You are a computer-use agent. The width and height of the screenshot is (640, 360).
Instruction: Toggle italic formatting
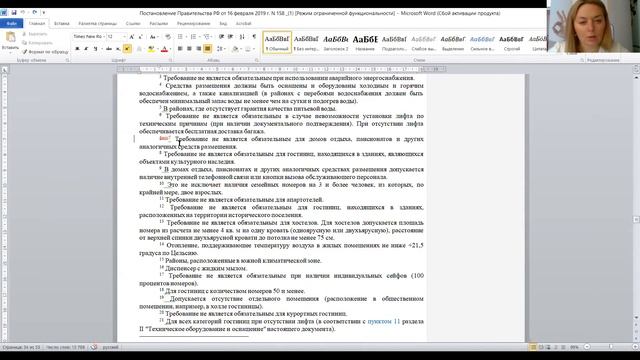point(86,49)
